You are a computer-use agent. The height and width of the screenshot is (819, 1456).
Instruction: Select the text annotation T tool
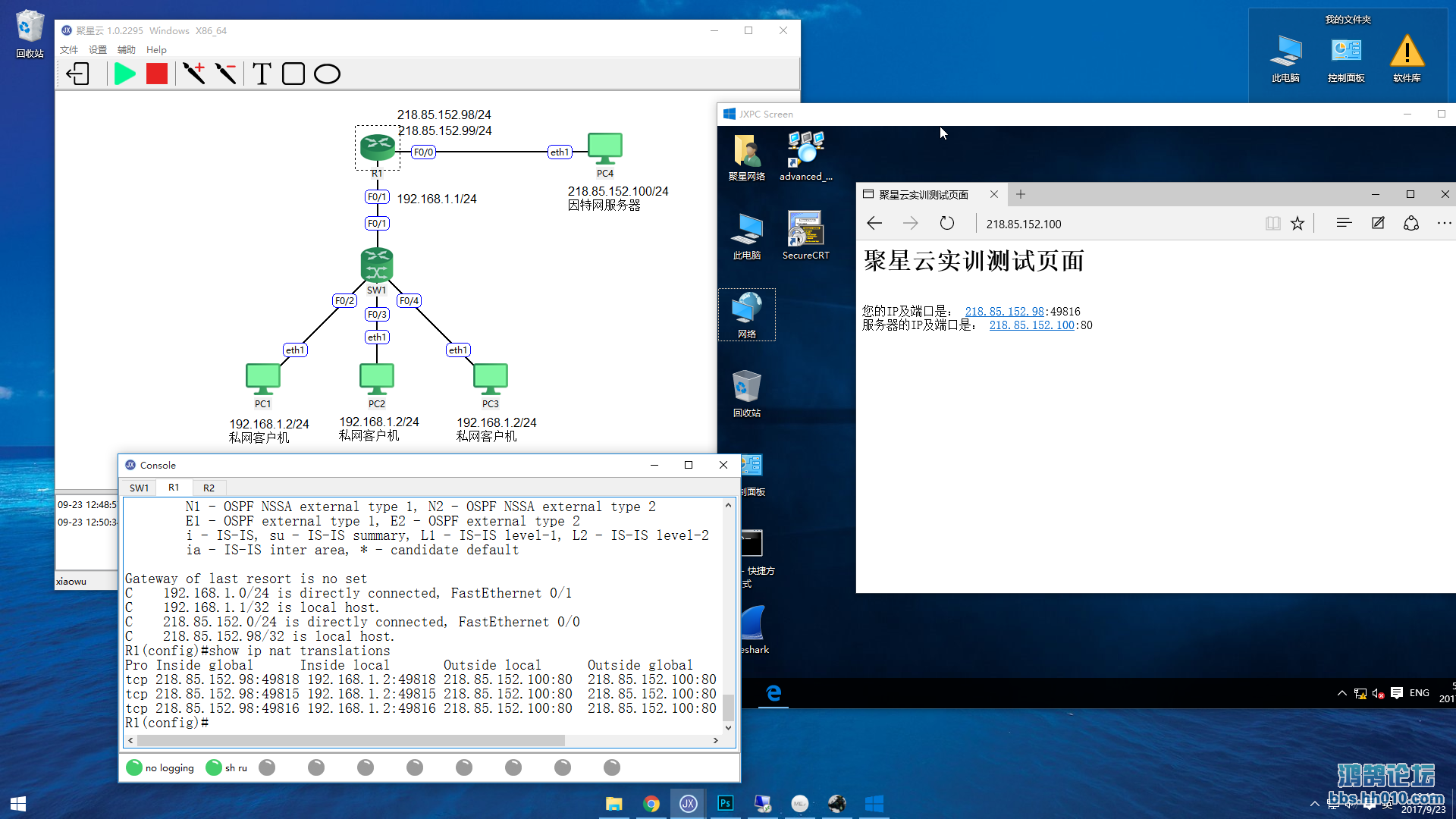pyautogui.click(x=262, y=74)
